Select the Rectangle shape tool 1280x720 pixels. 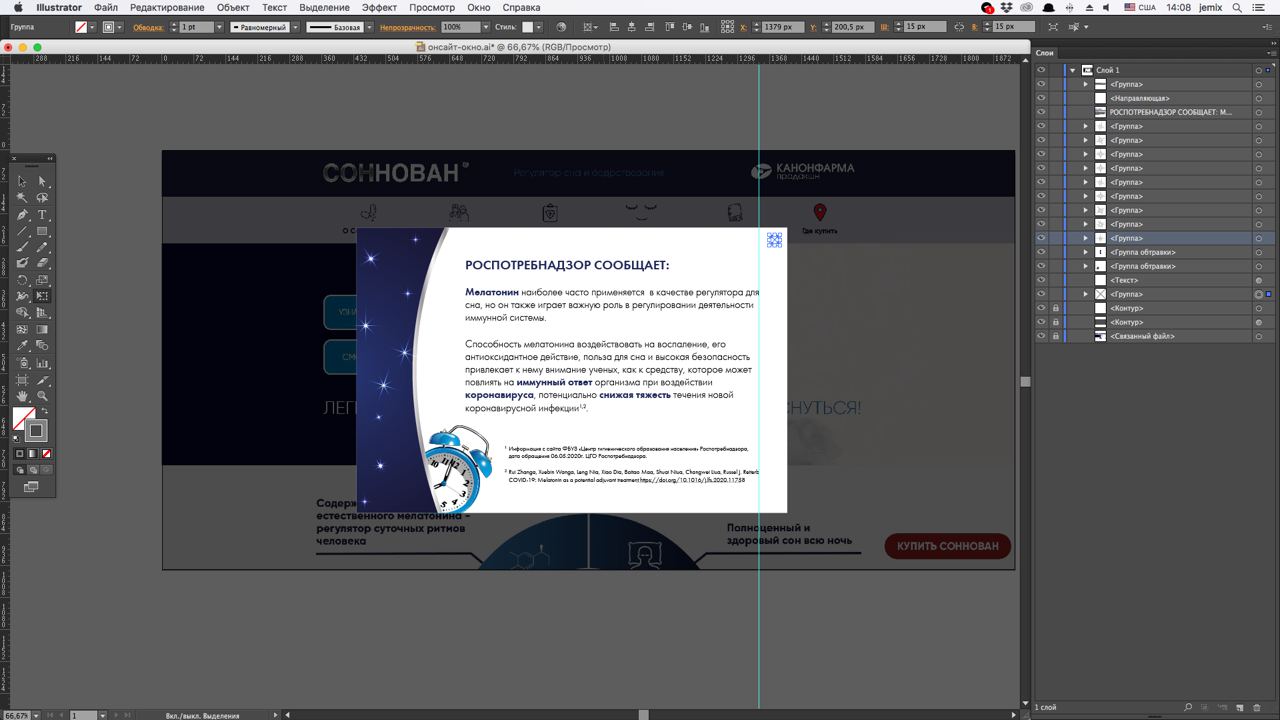point(42,230)
